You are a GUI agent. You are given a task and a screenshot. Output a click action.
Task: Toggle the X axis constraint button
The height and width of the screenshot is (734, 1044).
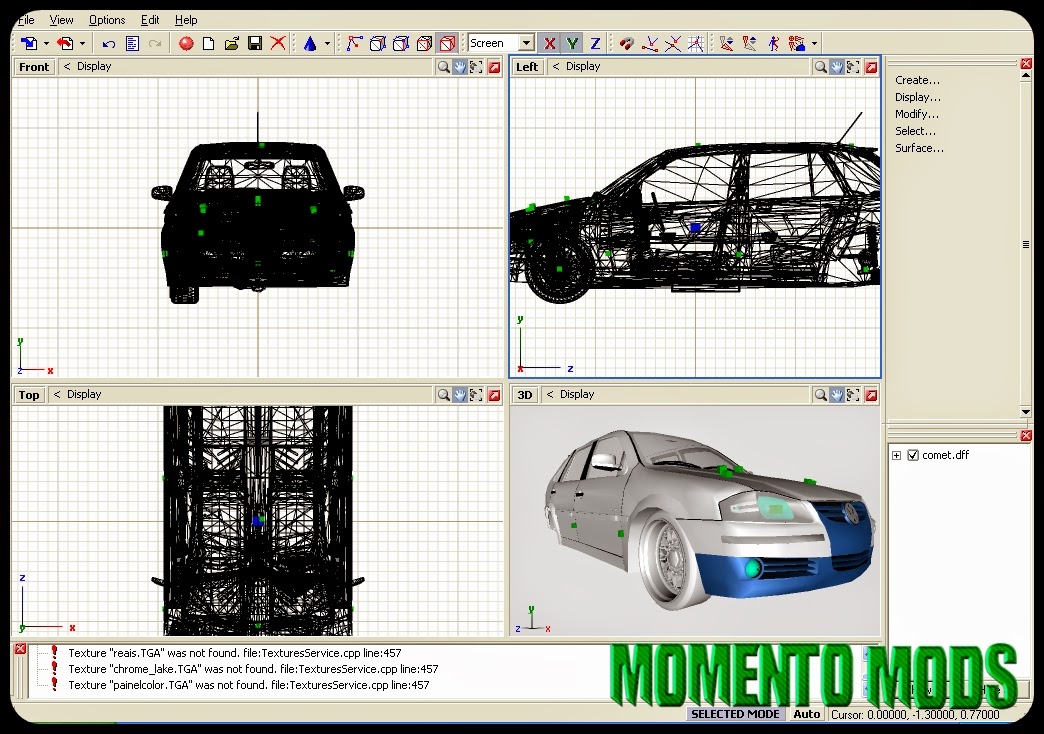[x=549, y=43]
